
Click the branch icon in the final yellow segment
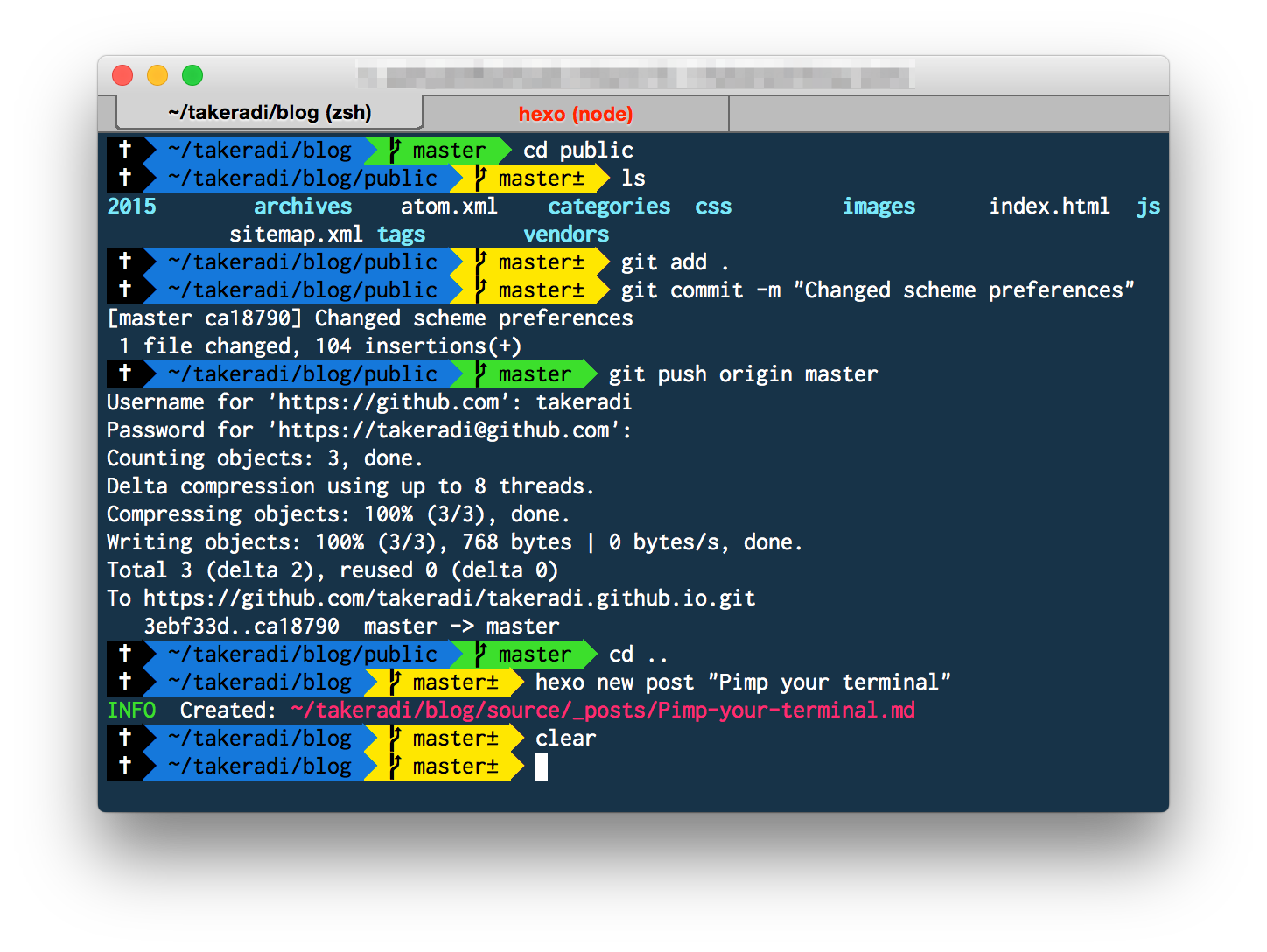point(395,766)
